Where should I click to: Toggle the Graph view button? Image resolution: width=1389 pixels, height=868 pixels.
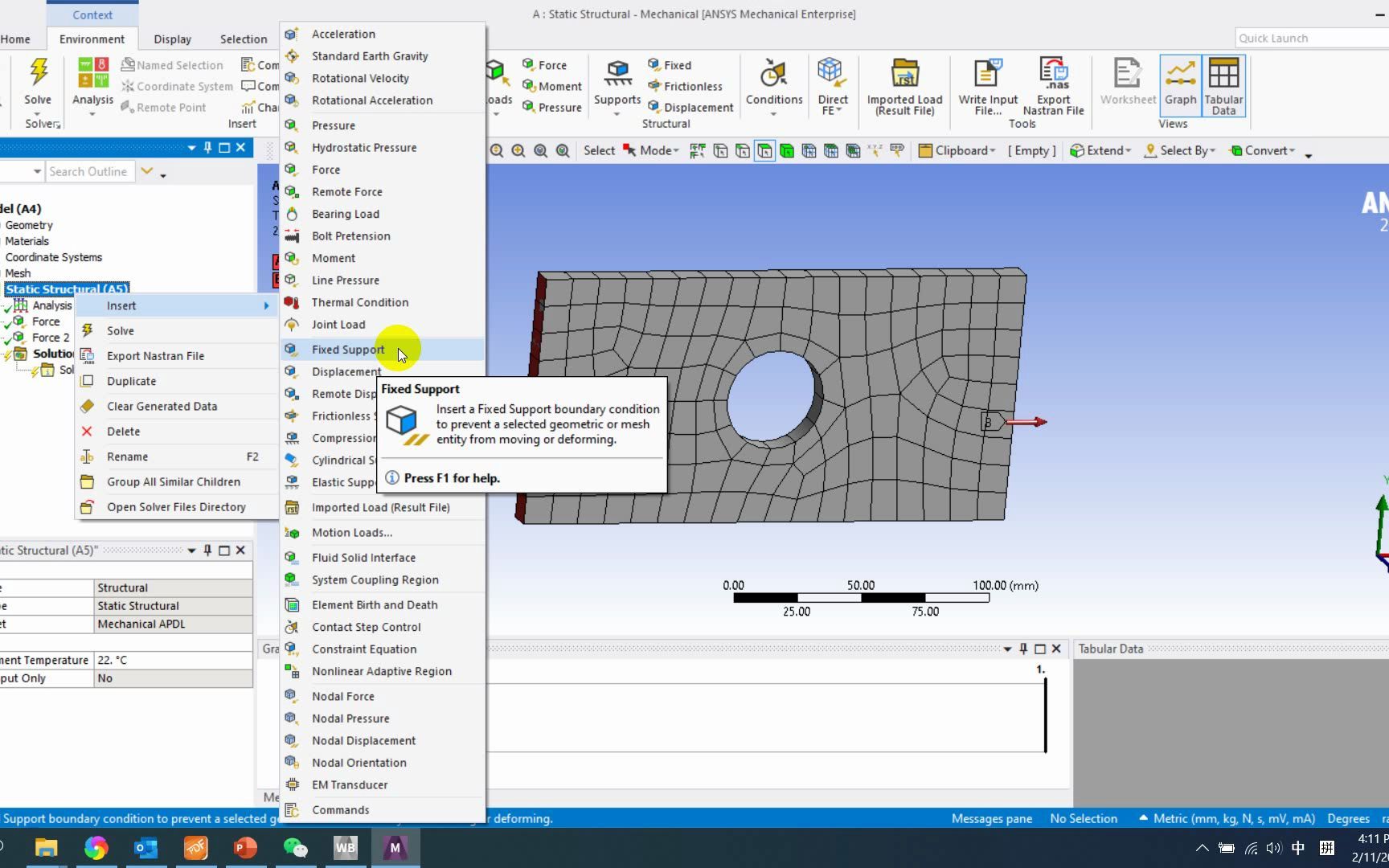point(1180,86)
